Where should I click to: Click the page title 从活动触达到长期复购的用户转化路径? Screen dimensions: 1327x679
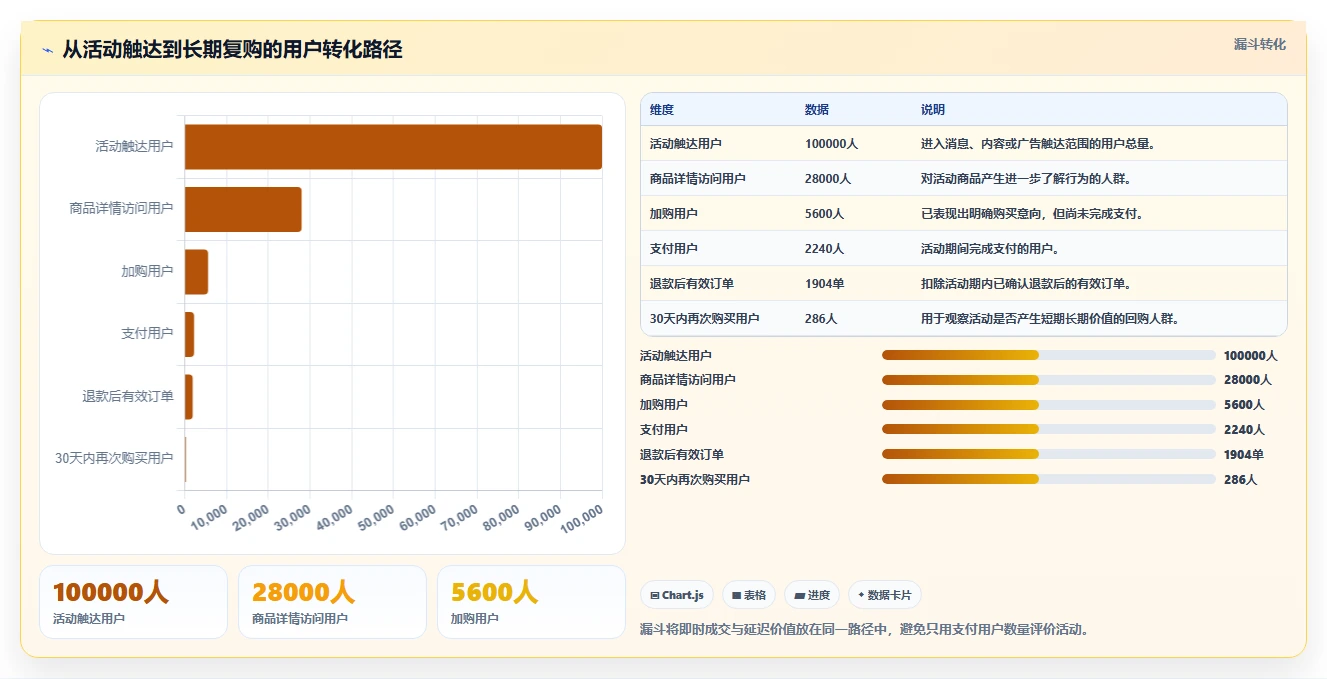tap(232, 50)
